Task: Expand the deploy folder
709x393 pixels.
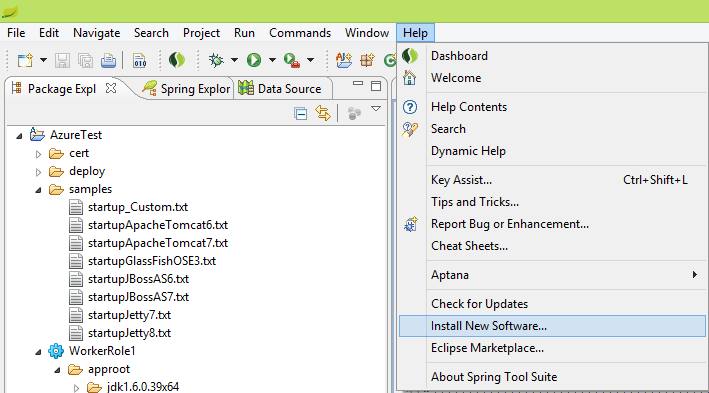Action: click(38, 172)
